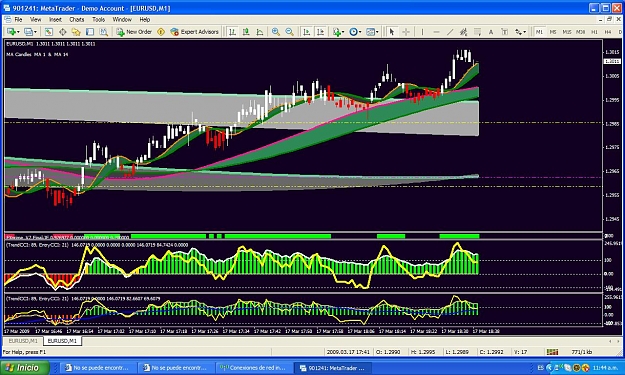This screenshot has height=375, width=625.
Task: Click the Templates icon
Action: click(x=370, y=32)
